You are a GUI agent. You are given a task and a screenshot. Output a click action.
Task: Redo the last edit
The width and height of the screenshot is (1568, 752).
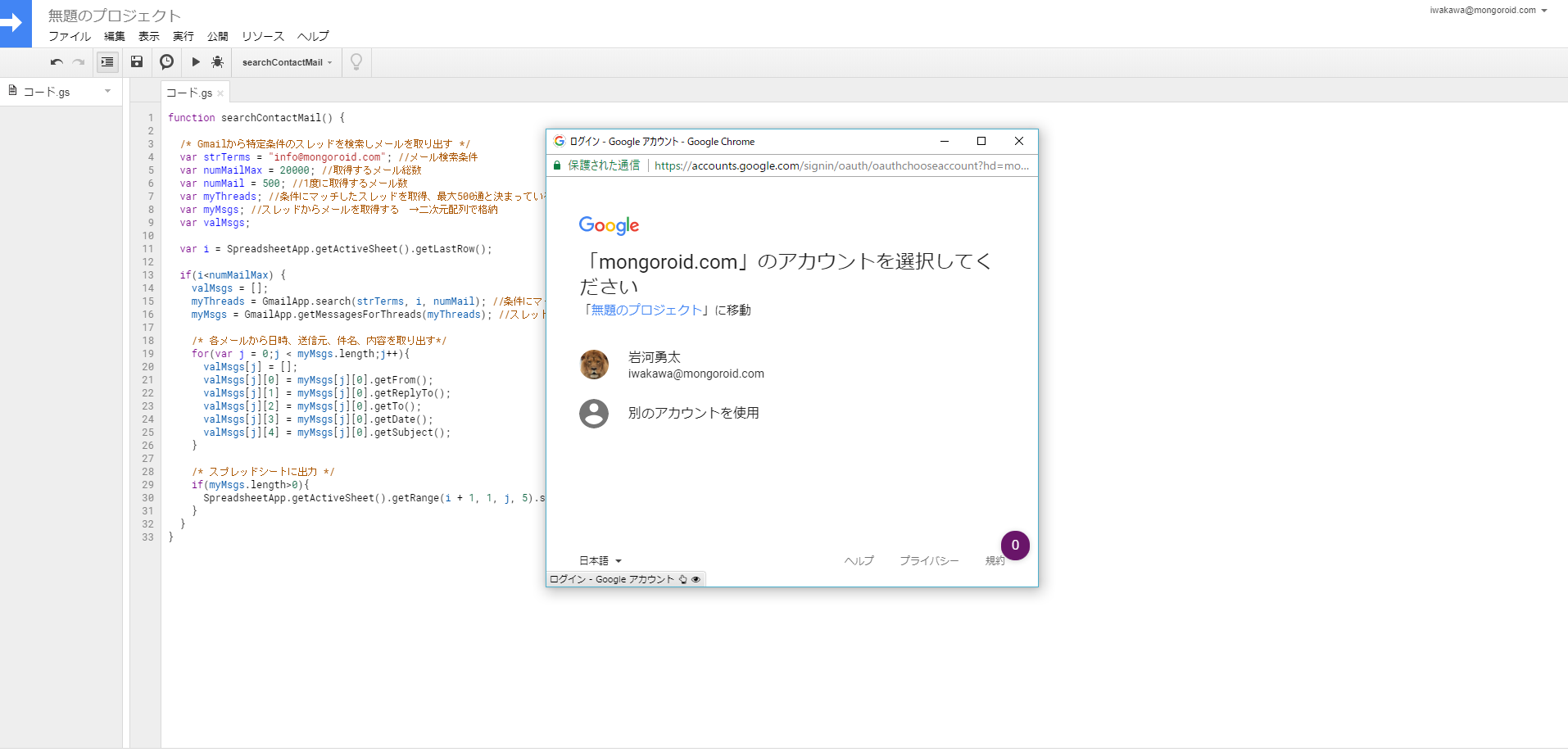click(x=79, y=62)
